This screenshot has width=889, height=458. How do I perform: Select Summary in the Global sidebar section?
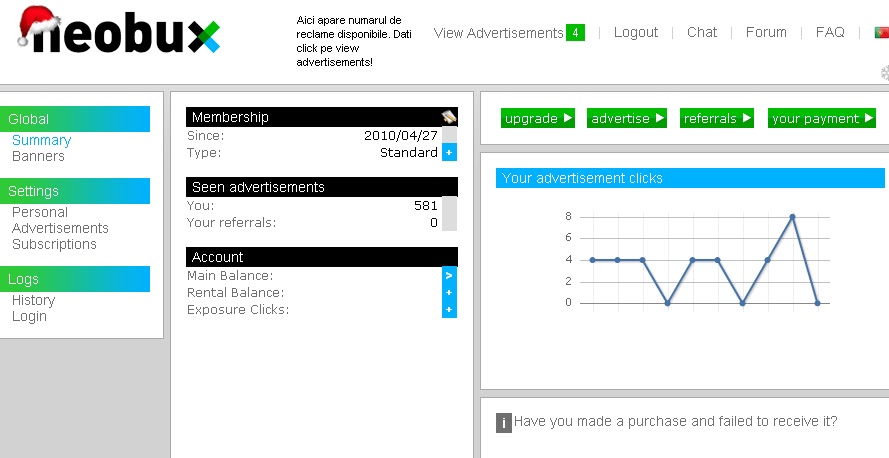click(41, 140)
